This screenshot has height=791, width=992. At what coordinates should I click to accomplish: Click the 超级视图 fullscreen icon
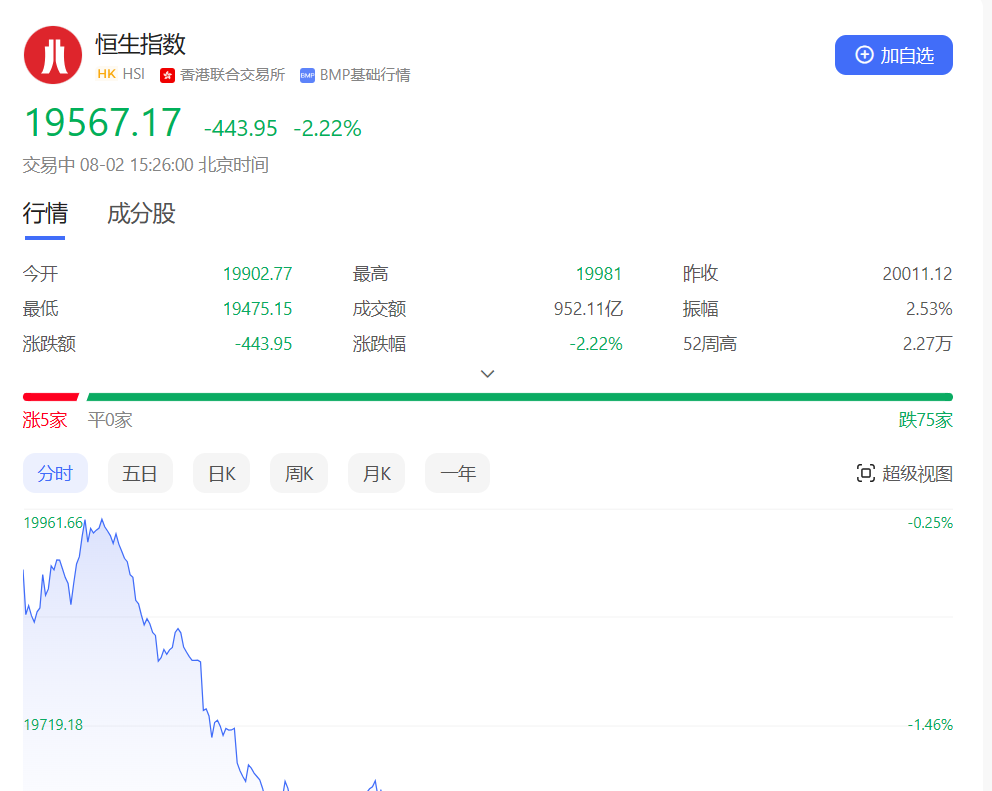click(x=865, y=473)
